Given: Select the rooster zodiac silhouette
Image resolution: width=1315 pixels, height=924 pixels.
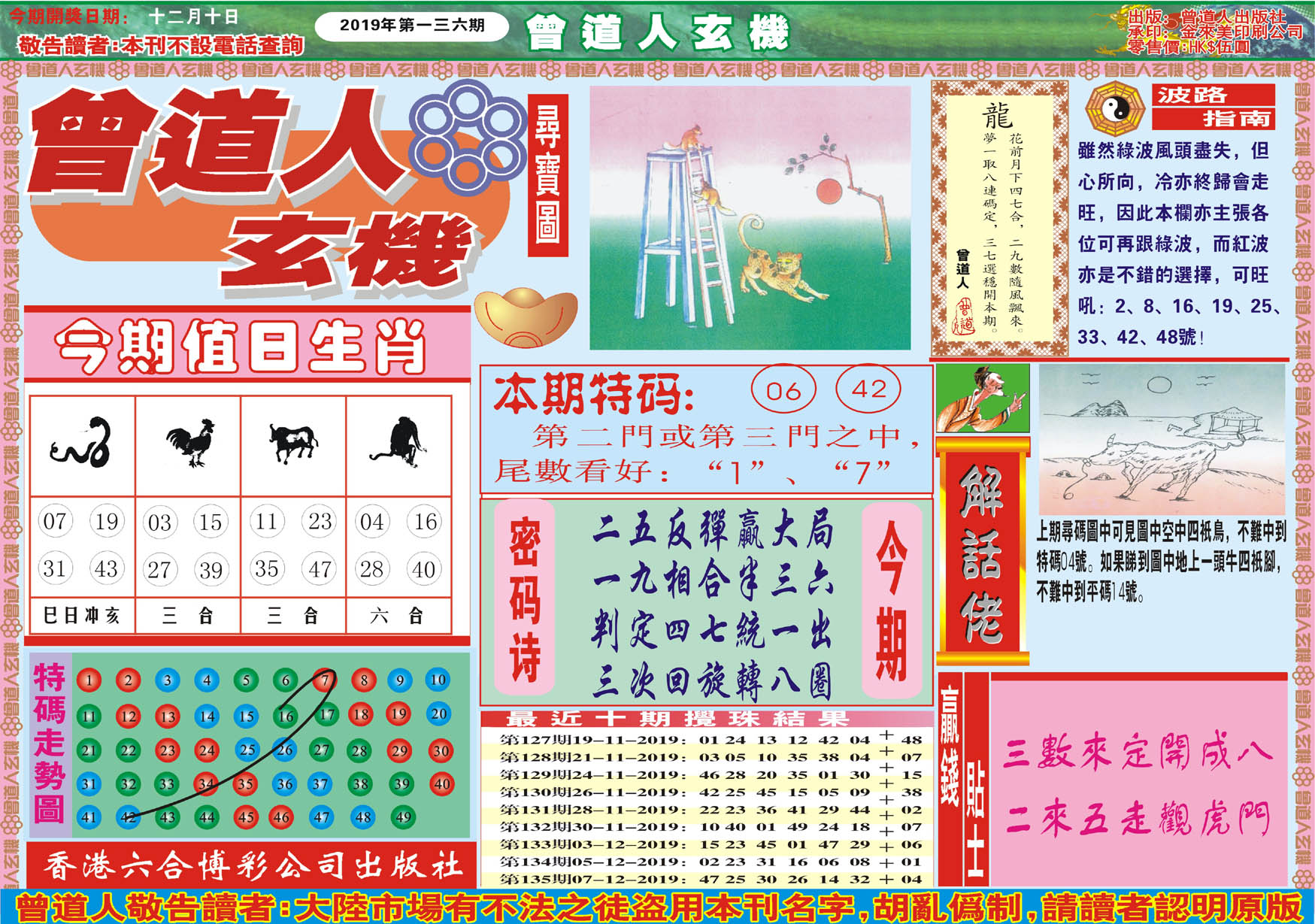Looking at the screenshot, I should pyautogui.click(x=189, y=444).
